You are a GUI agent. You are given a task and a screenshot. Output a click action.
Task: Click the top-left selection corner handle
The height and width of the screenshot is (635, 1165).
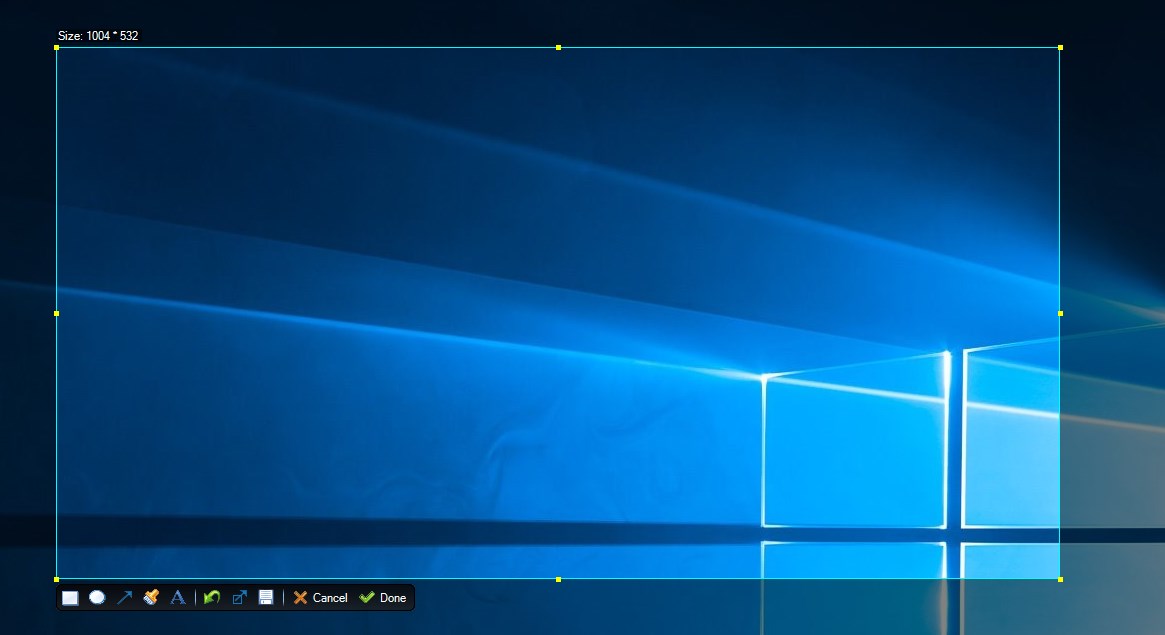56,48
